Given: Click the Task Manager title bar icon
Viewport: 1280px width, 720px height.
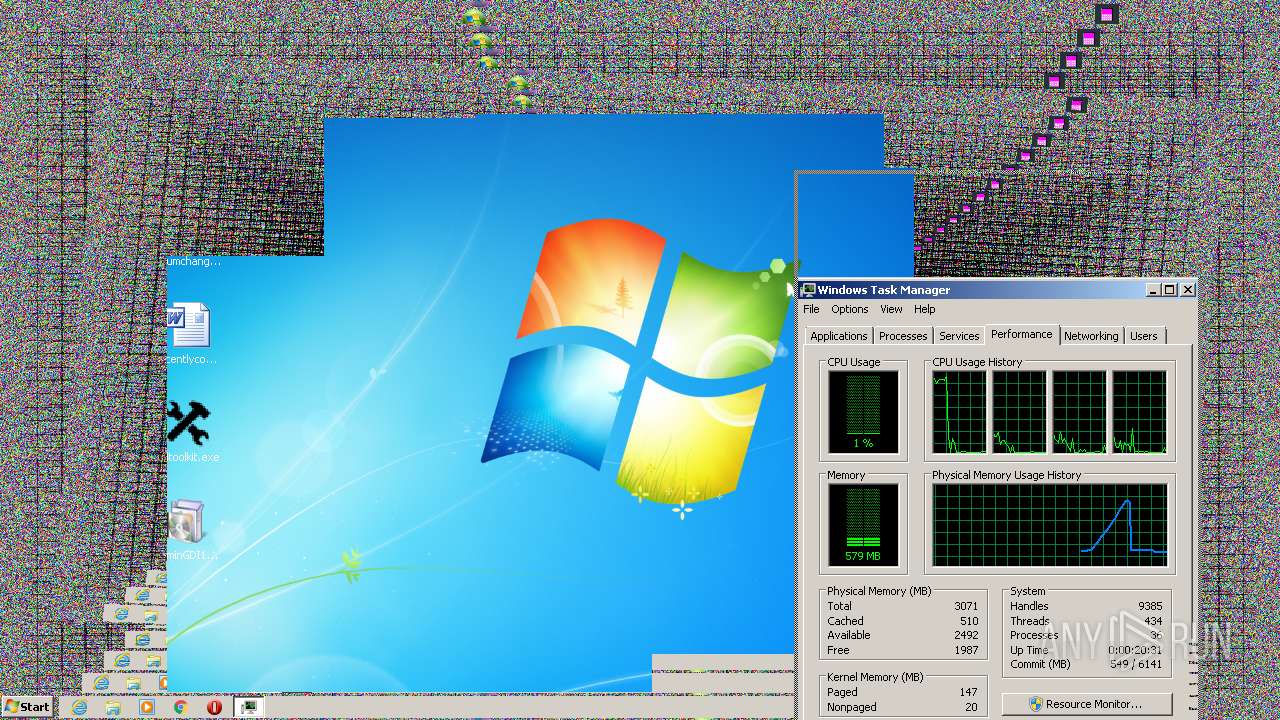Looking at the screenshot, I should click(808, 290).
